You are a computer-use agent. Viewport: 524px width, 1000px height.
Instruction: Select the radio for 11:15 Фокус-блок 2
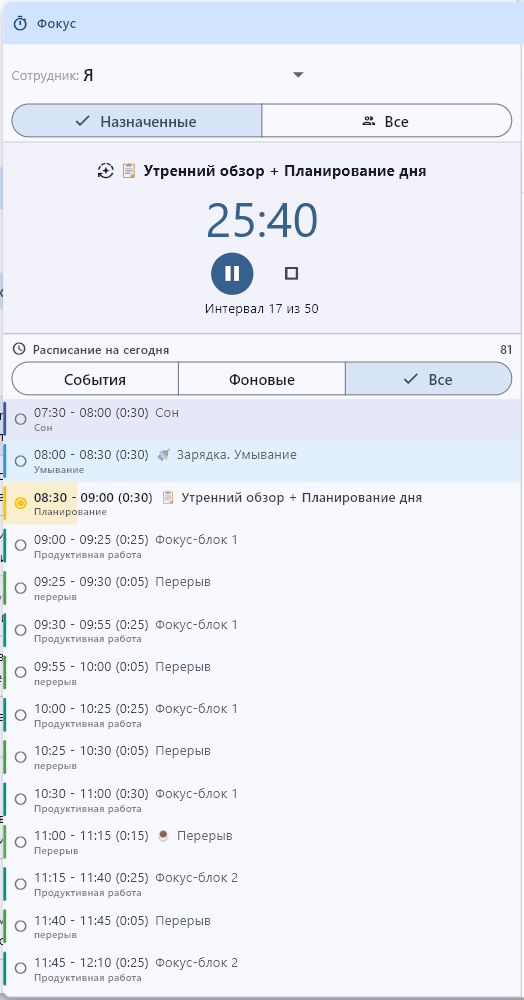(x=20, y=884)
